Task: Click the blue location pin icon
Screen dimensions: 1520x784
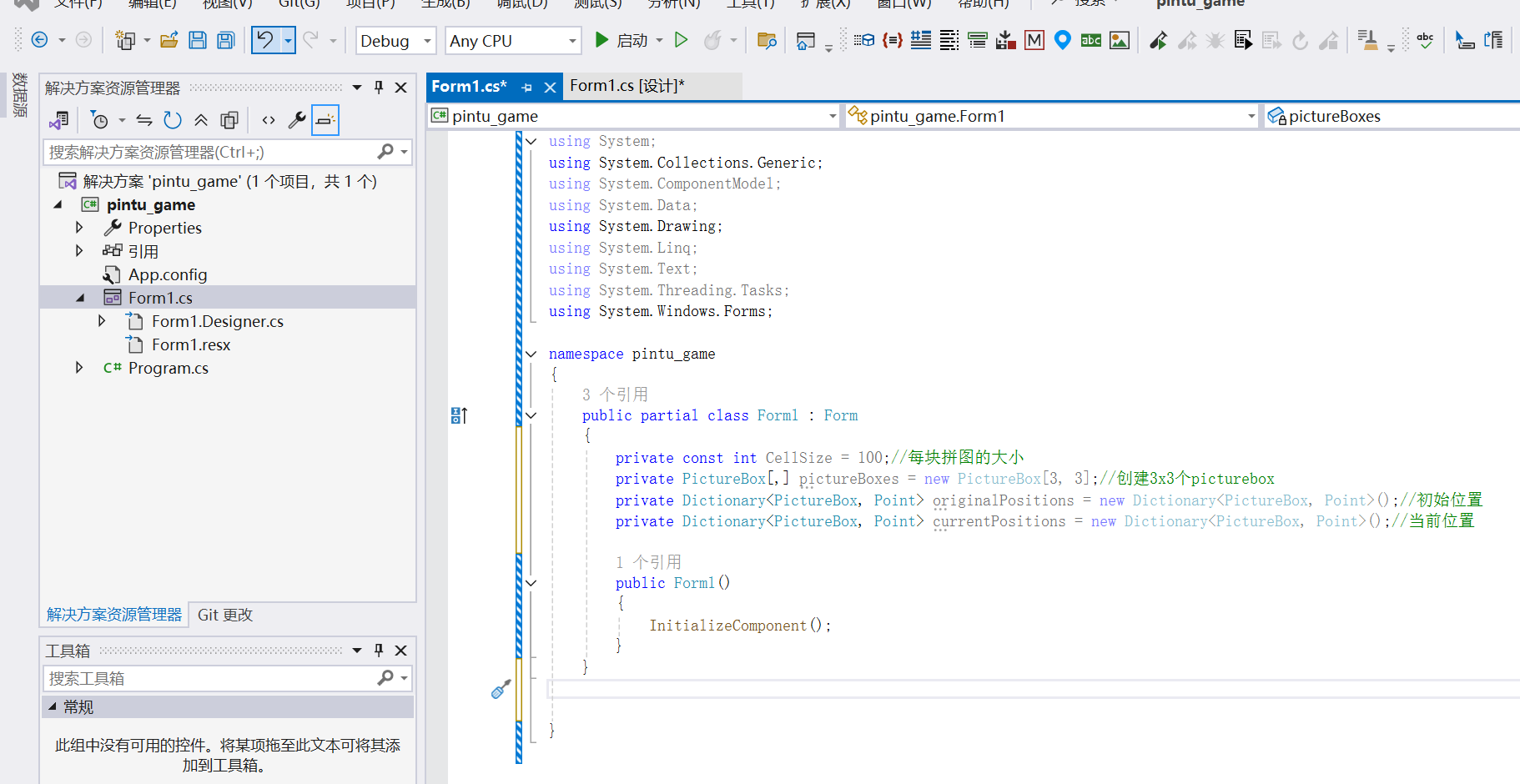Action: [1063, 40]
